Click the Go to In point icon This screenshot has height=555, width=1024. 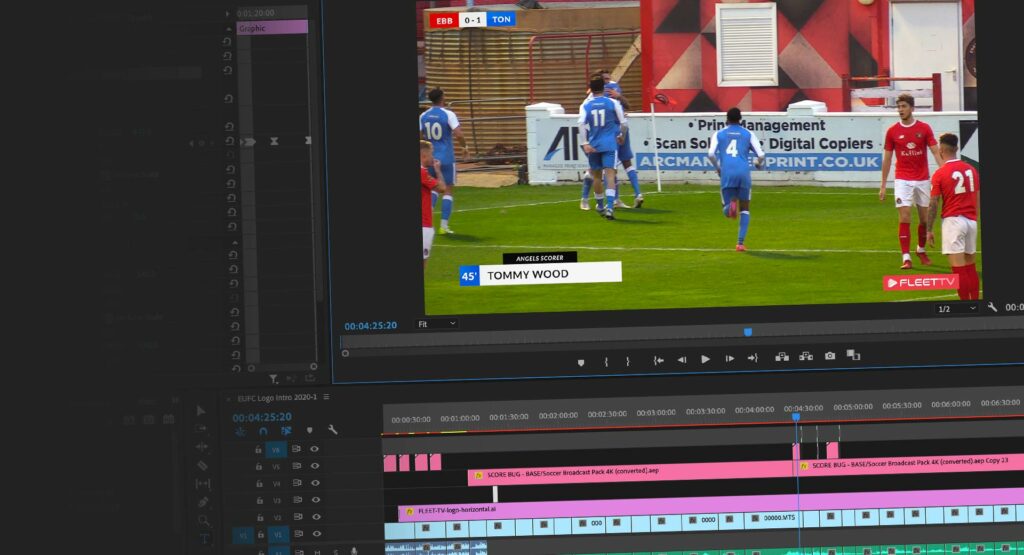point(659,360)
